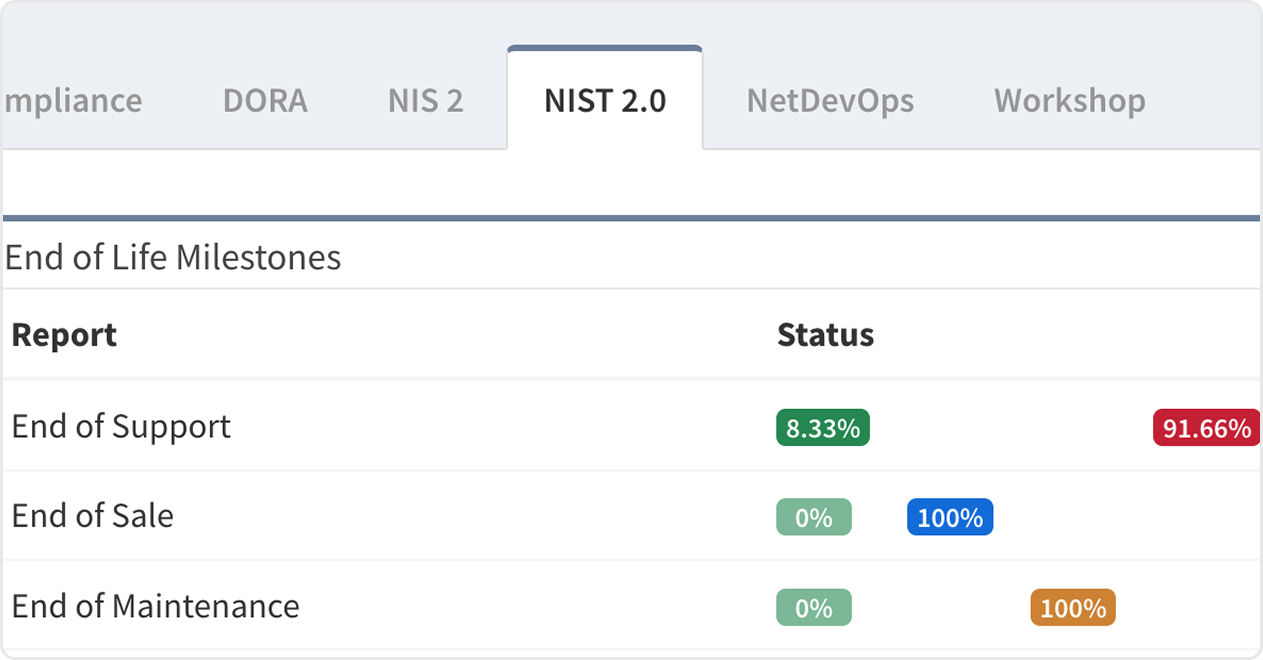Click the blank panel area beneath the tabs
Screen dimensions: 1263x660
pos(630,182)
